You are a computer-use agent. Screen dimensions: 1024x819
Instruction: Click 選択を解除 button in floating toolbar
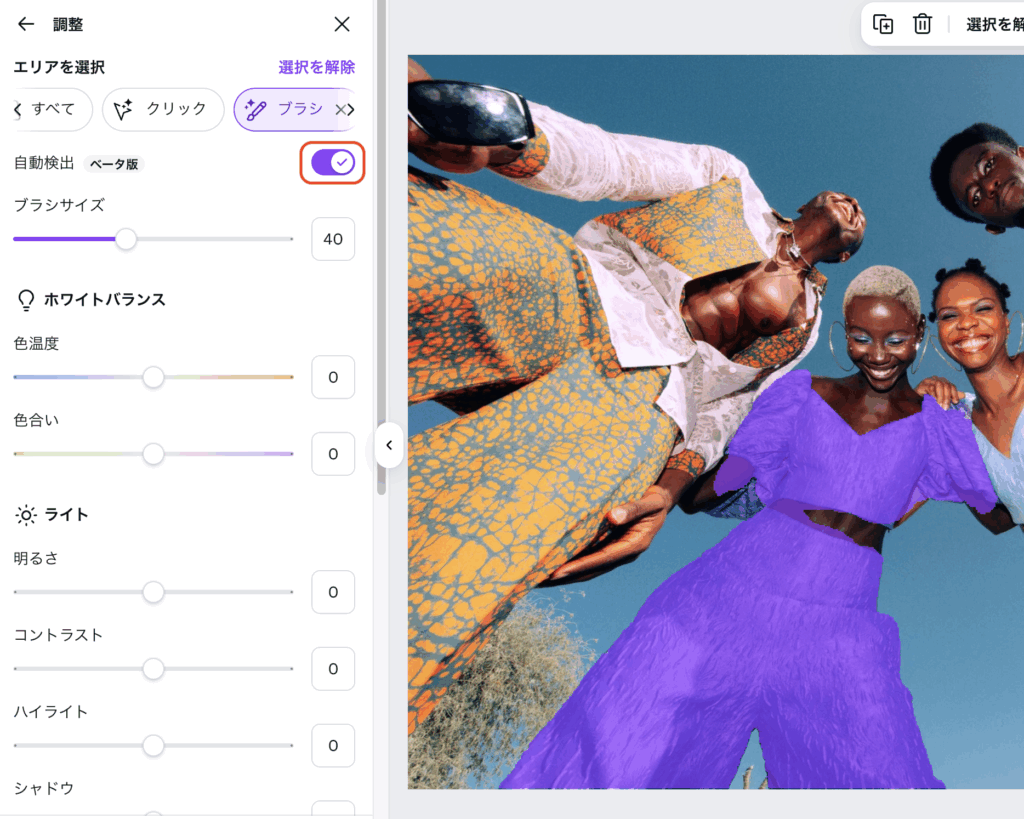tap(994, 24)
